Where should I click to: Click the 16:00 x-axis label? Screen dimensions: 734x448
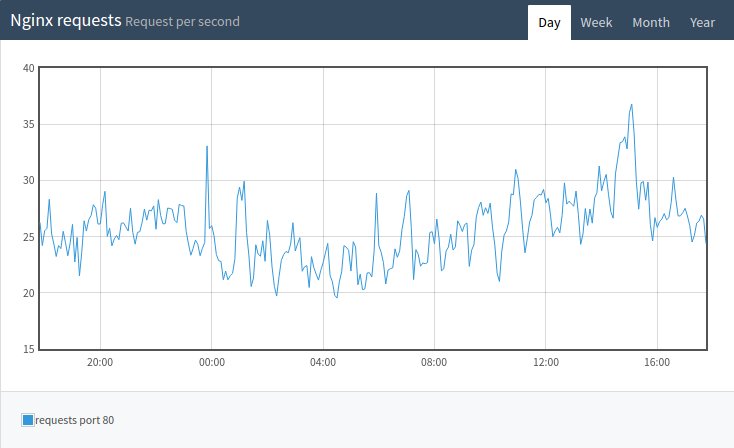click(x=657, y=362)
